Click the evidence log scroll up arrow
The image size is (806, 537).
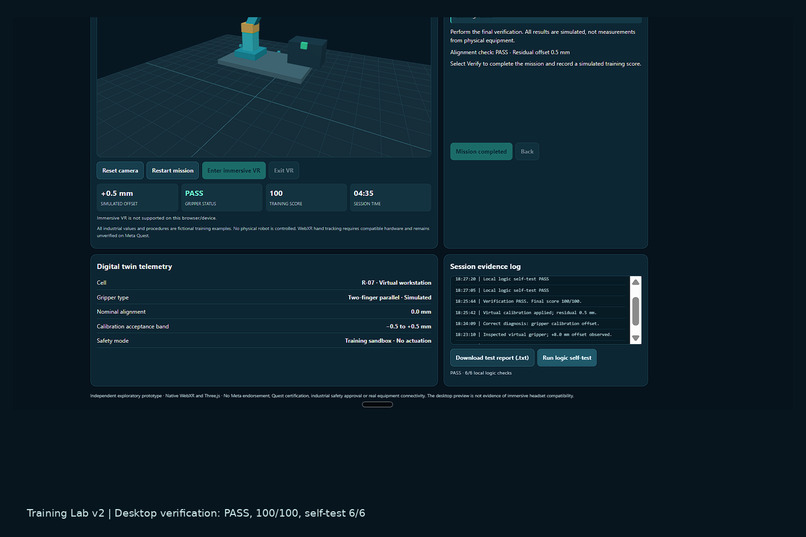coord(635,282)
